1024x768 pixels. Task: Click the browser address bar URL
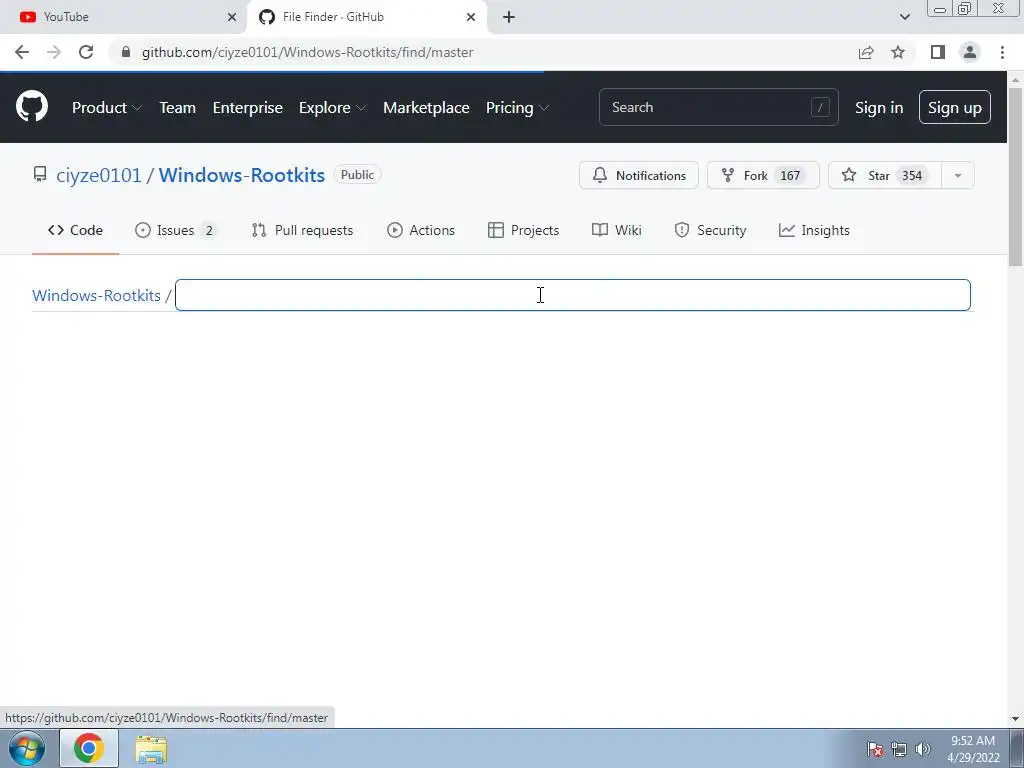click(308, 52)
